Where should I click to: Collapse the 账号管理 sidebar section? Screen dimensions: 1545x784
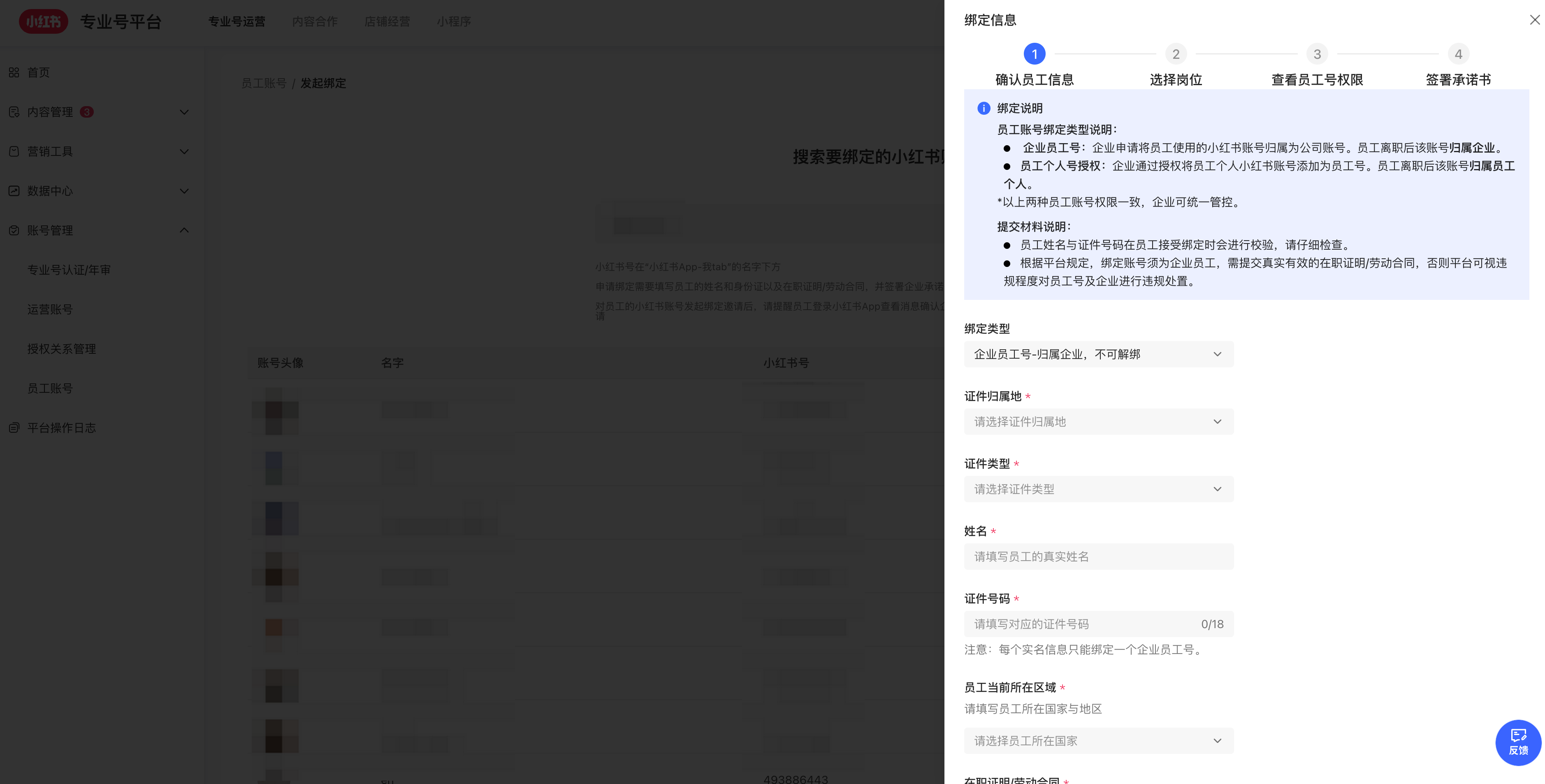(184, 230)
